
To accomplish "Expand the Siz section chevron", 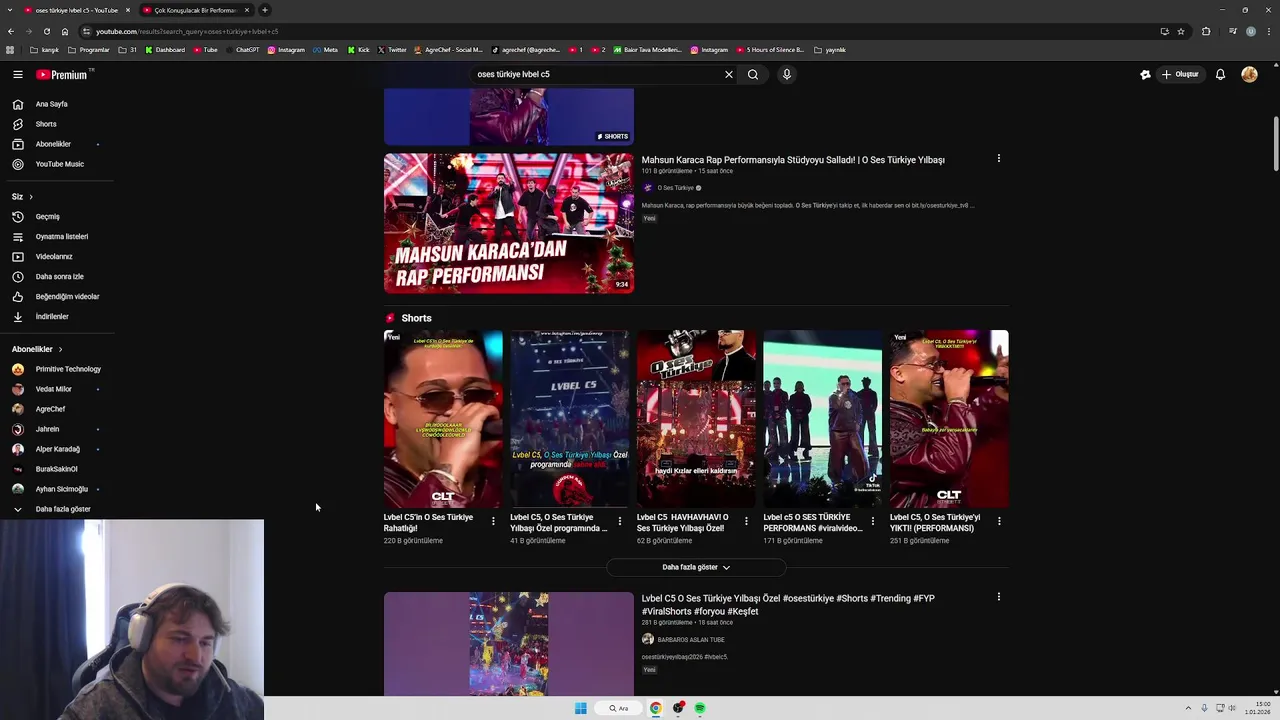I will click(31, 197).
